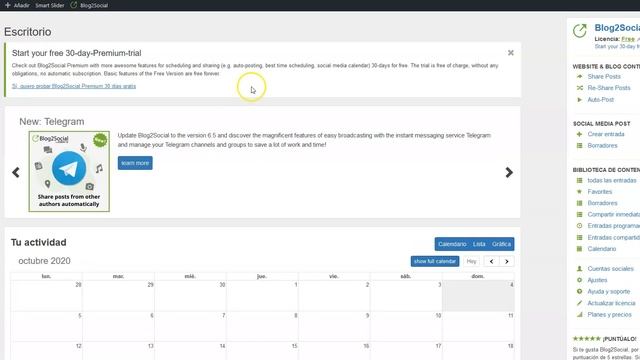Click Borradores icon under Social Media Post
Screen dimensions: 640x360
tap(579, 145)
